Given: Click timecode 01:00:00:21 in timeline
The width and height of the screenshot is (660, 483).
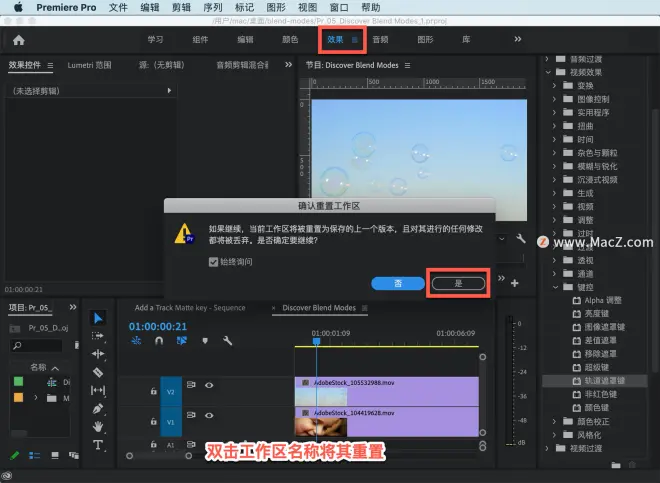Looking at the screenshot, I should [x=158, y=326].
